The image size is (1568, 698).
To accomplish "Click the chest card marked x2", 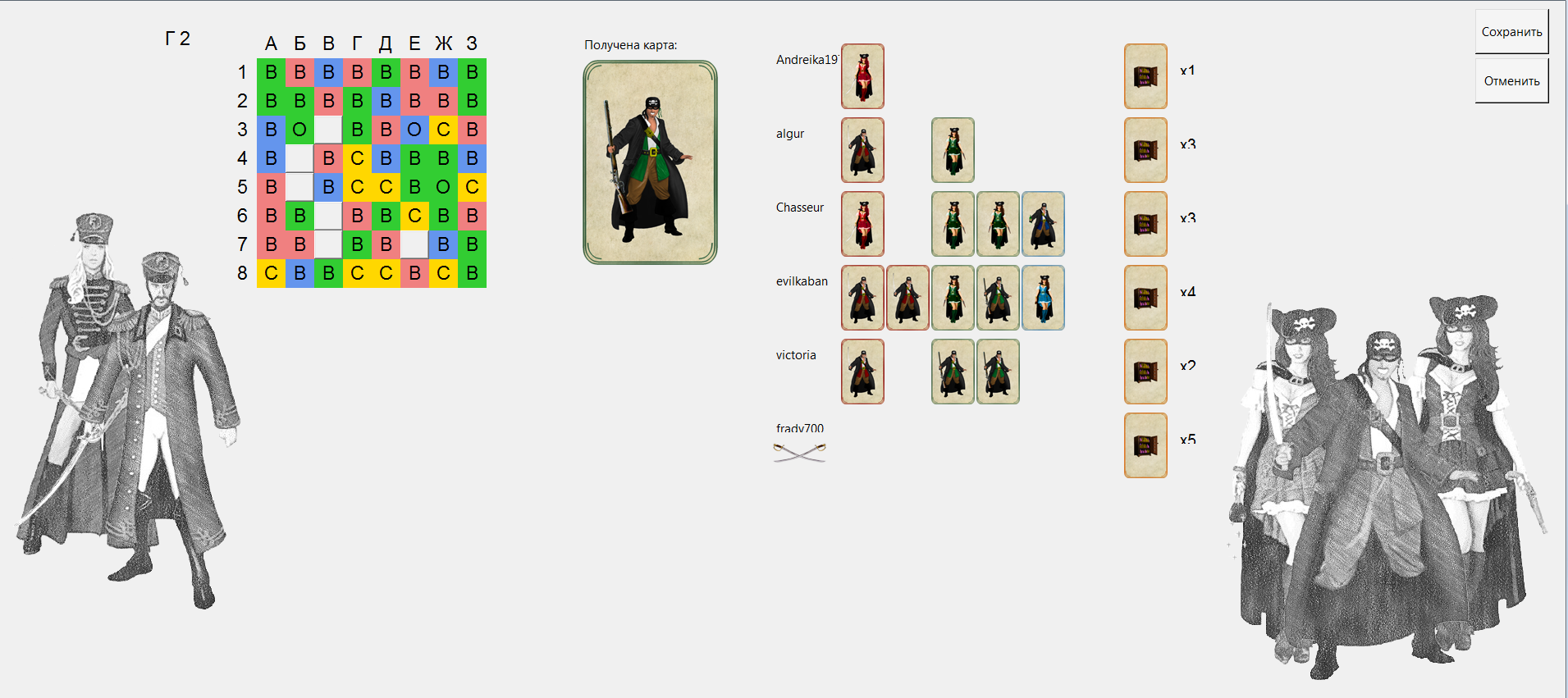I will pos(1145,372).
